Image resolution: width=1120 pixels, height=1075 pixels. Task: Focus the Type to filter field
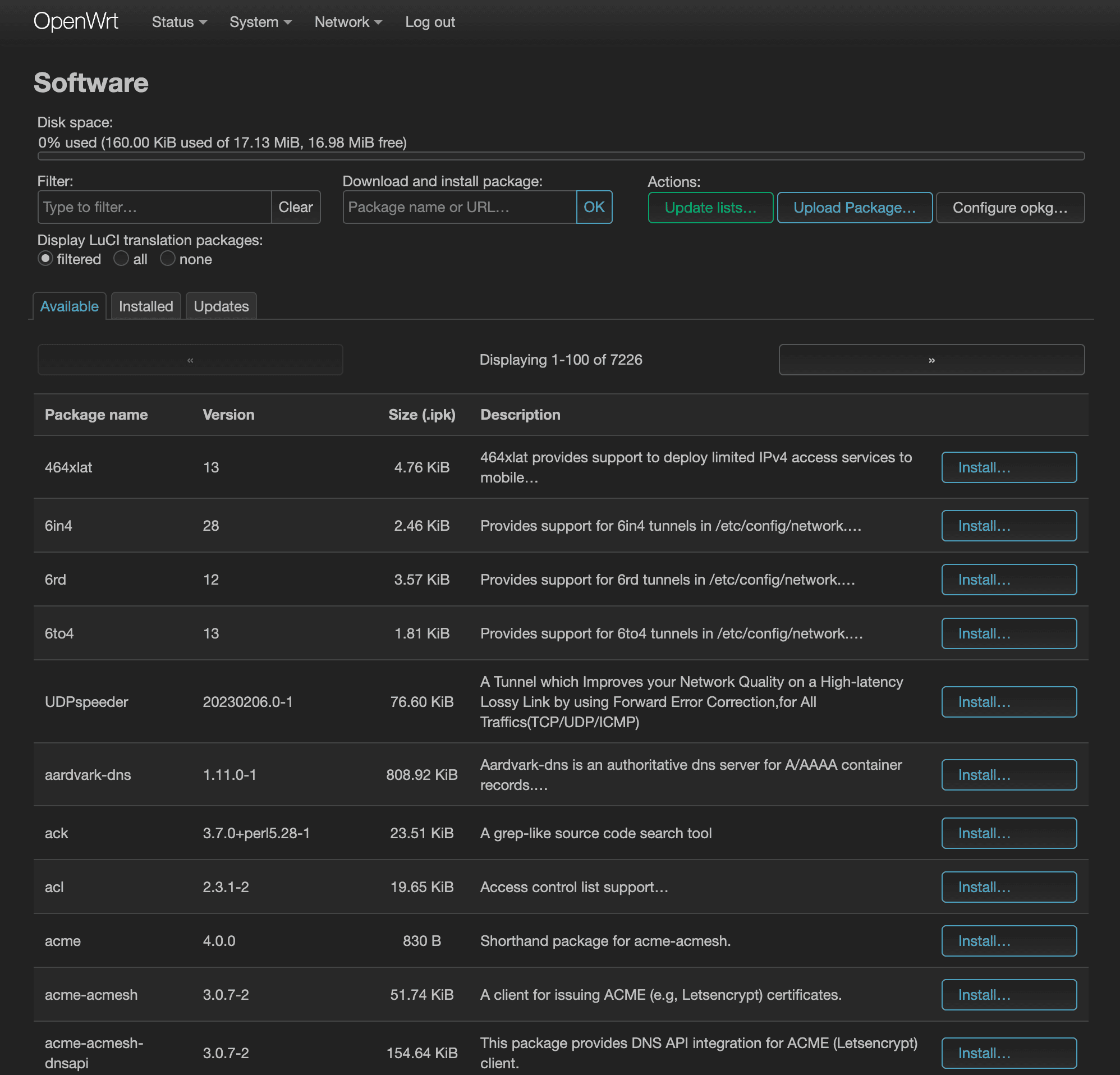(154, 207)
